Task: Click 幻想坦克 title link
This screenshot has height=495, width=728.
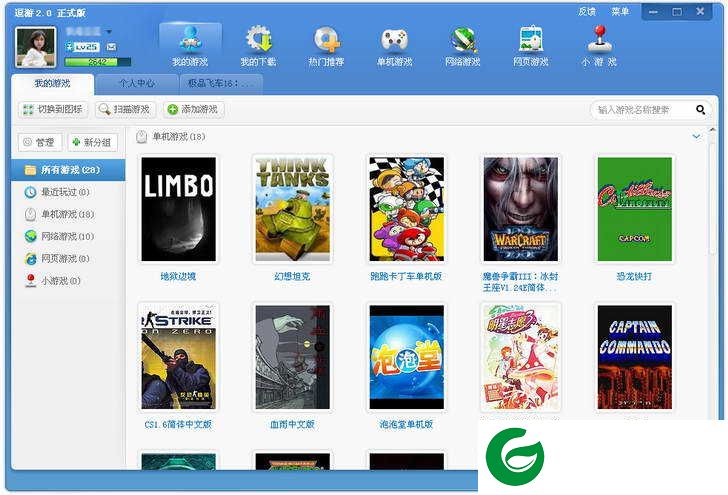Action: click(x=292, y=277)
